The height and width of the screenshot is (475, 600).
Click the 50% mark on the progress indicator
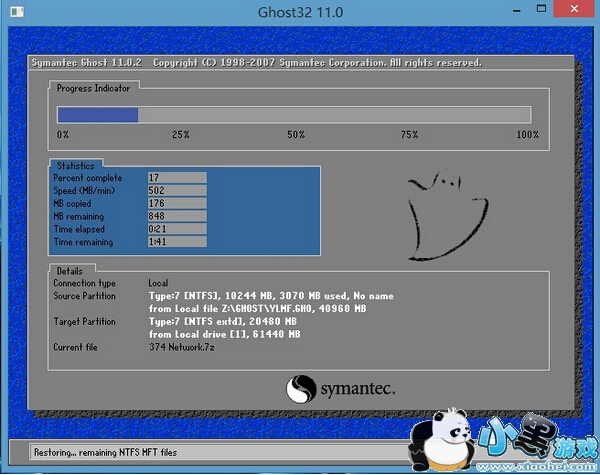coord(296,134)
